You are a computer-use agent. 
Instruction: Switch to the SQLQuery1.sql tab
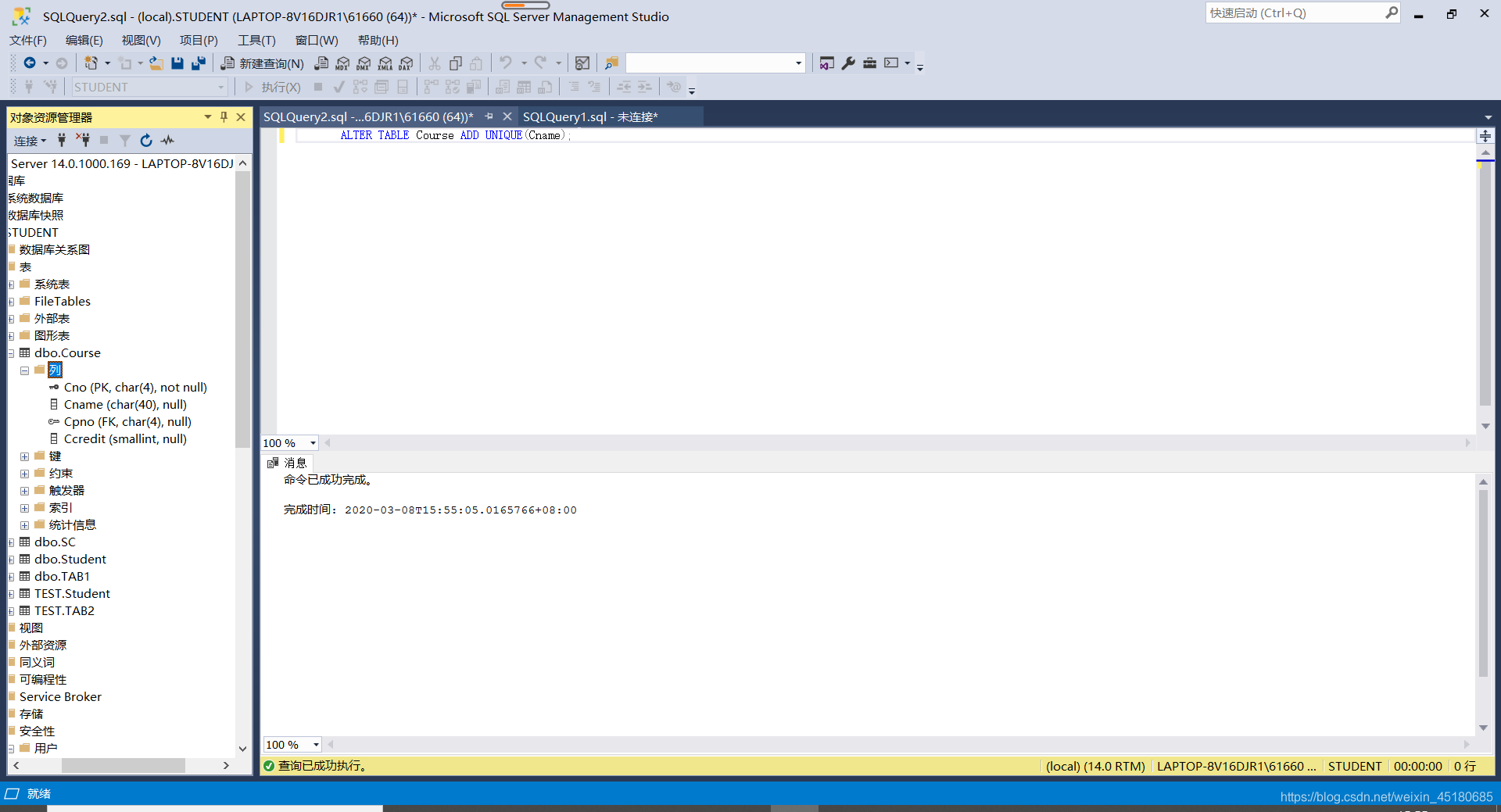(590, 116)
